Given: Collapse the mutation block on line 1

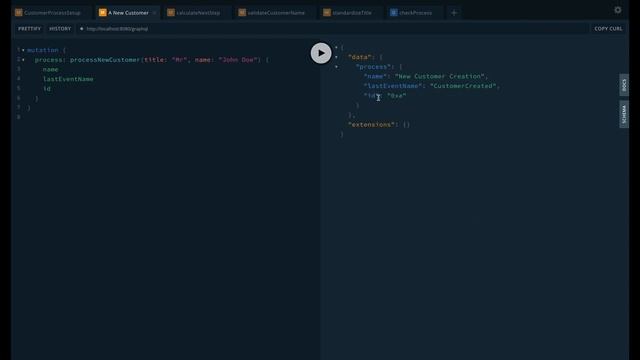Looking at the screenshot, I should 23,50.
